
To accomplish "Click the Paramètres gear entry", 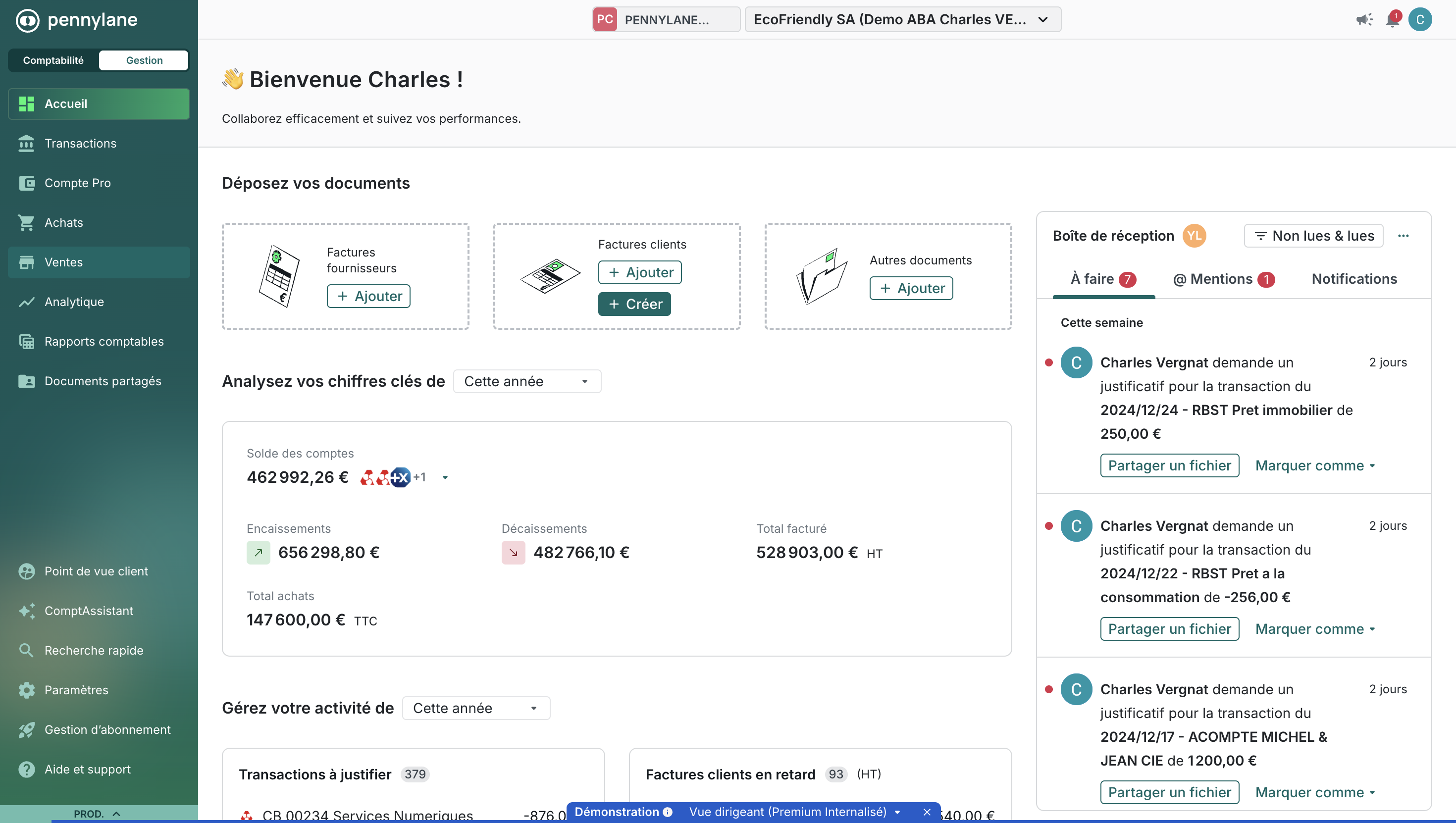I will pyautogui.click(x=76, y=690).
